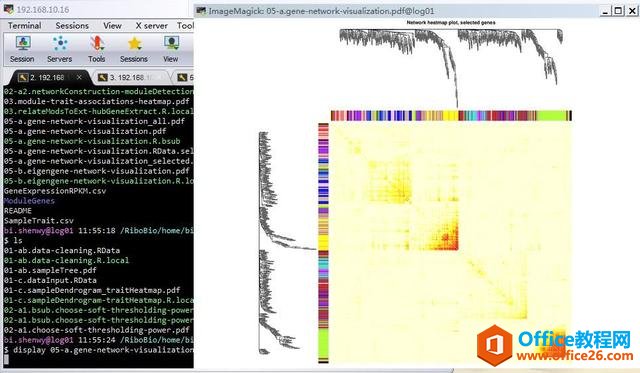The image size is (640, 373).
Task: Open the Terminal menu
Action: 24,25
